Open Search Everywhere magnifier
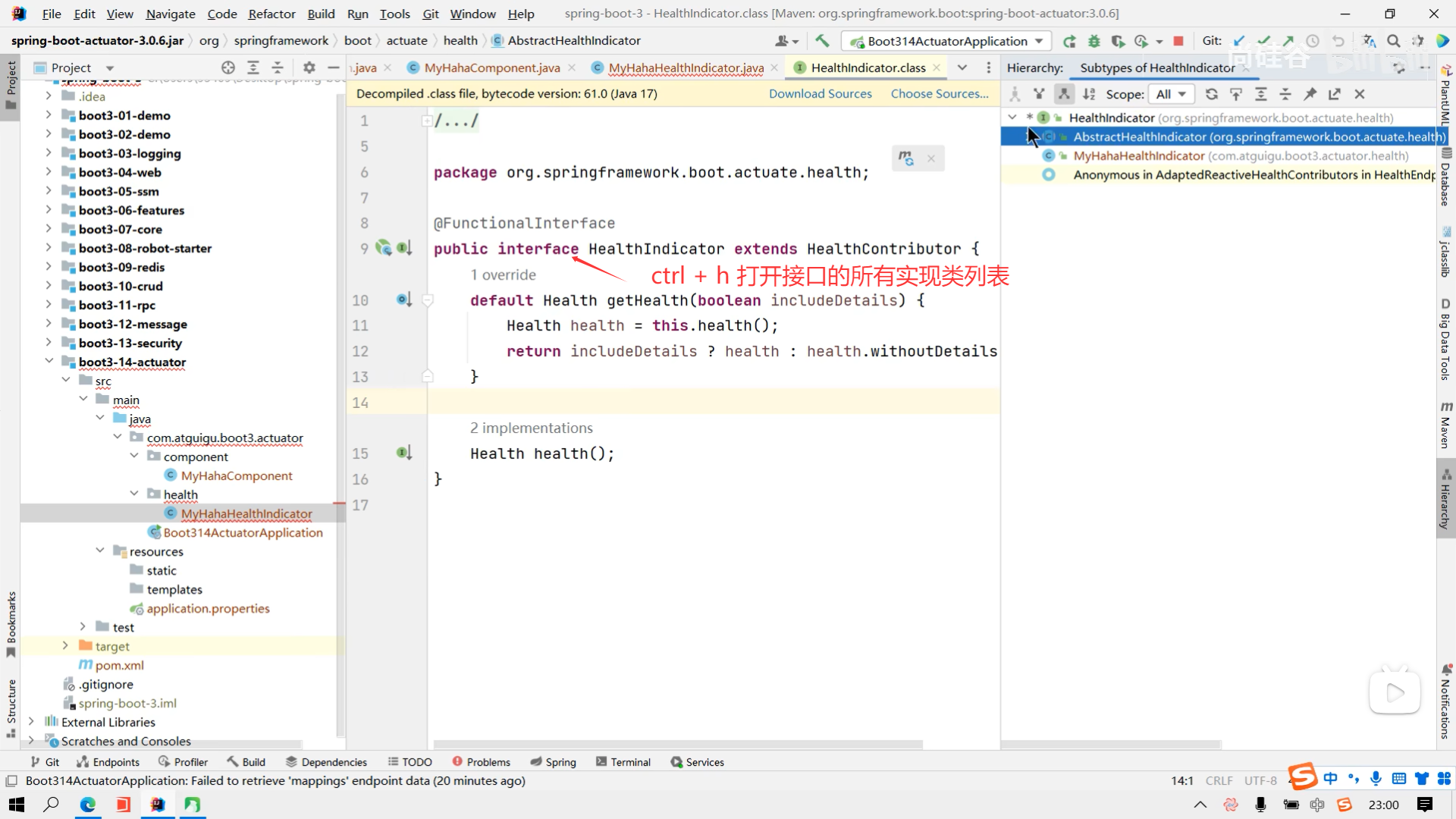The height and width of the screenshot is (819, 1456). [x=1393, y=41]
